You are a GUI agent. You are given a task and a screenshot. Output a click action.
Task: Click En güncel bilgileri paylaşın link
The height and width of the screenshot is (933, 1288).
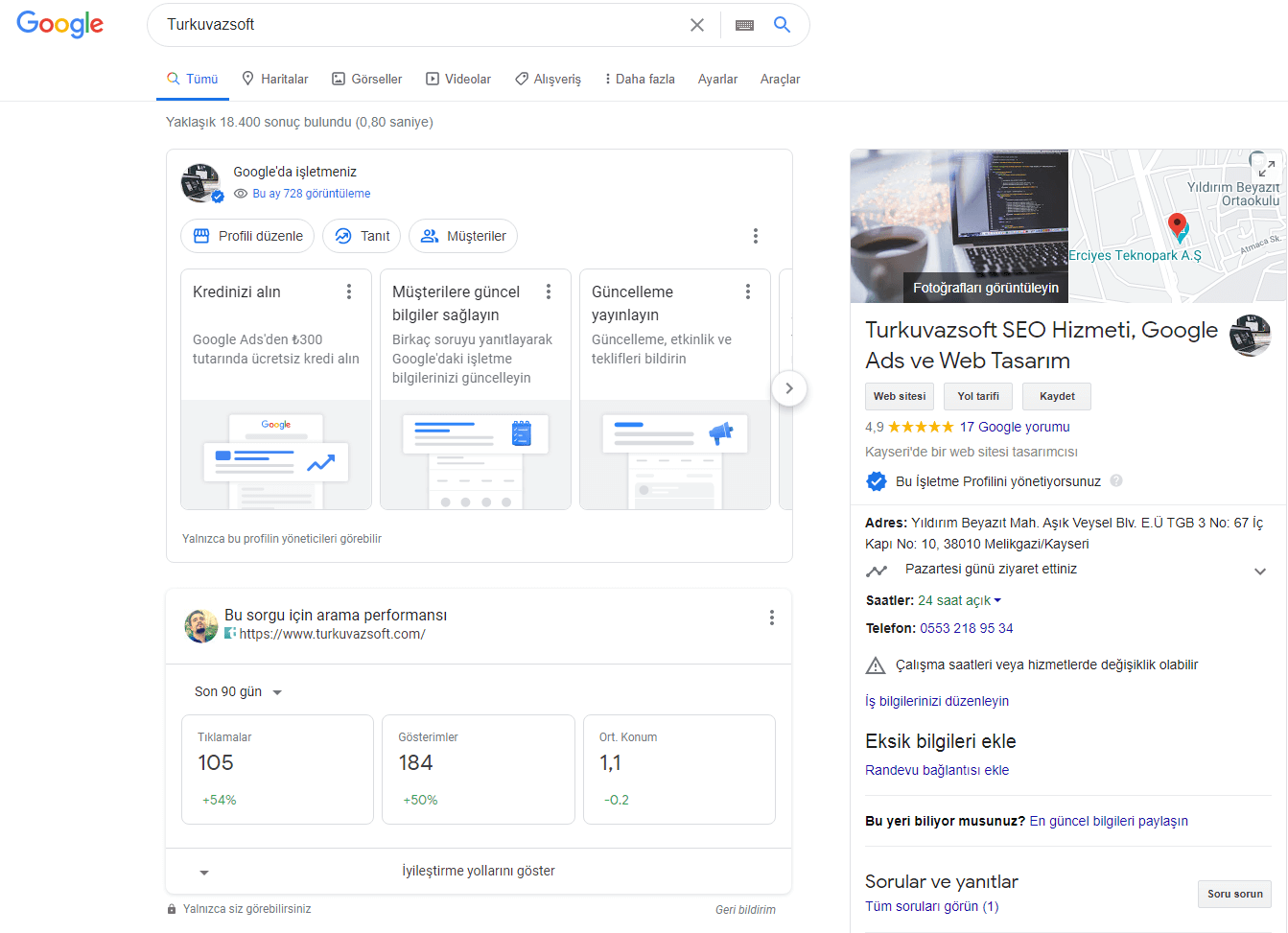[x=1109, y=821]
